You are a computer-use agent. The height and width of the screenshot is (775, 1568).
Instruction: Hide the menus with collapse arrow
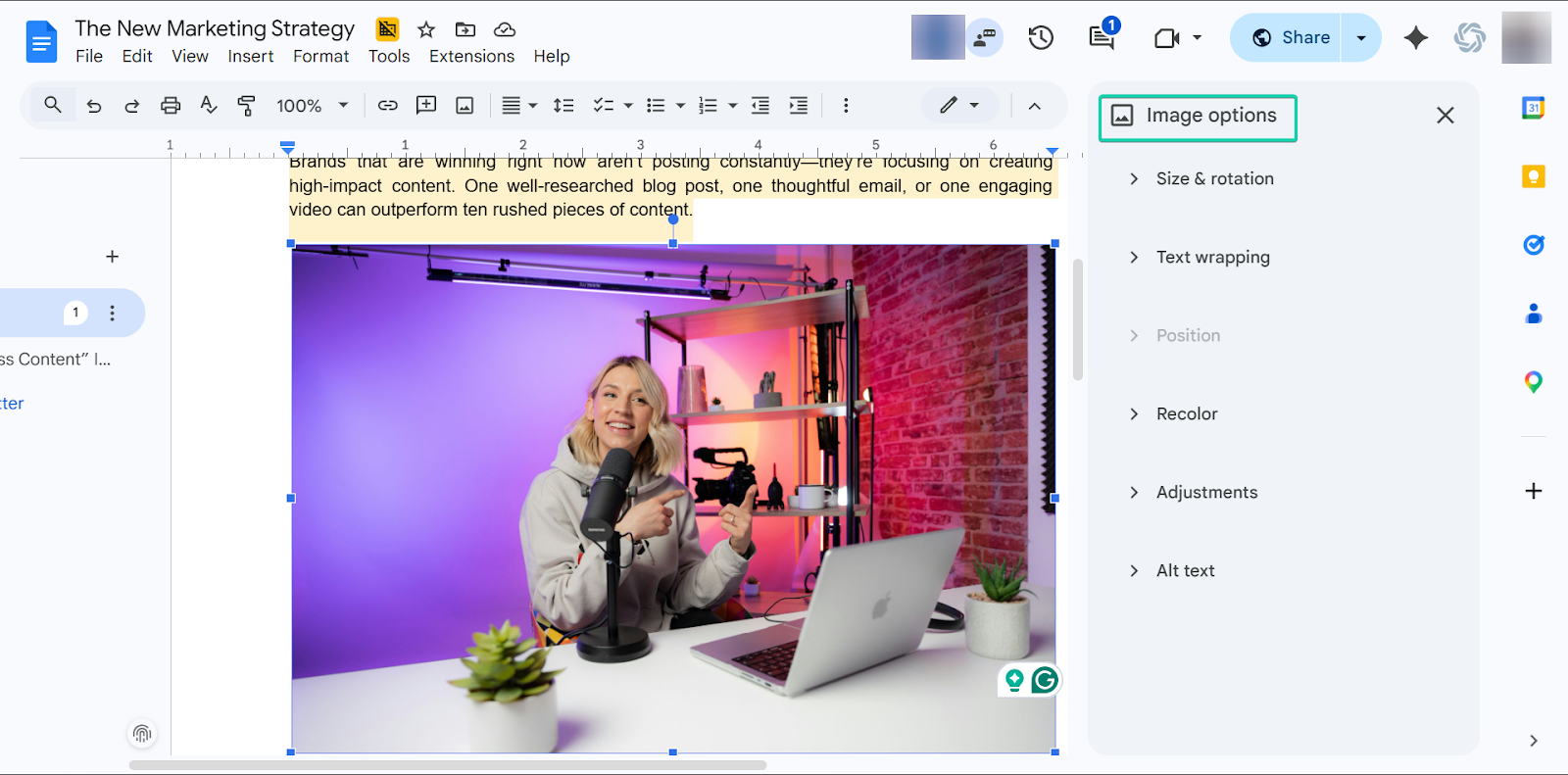point(1034,106)
